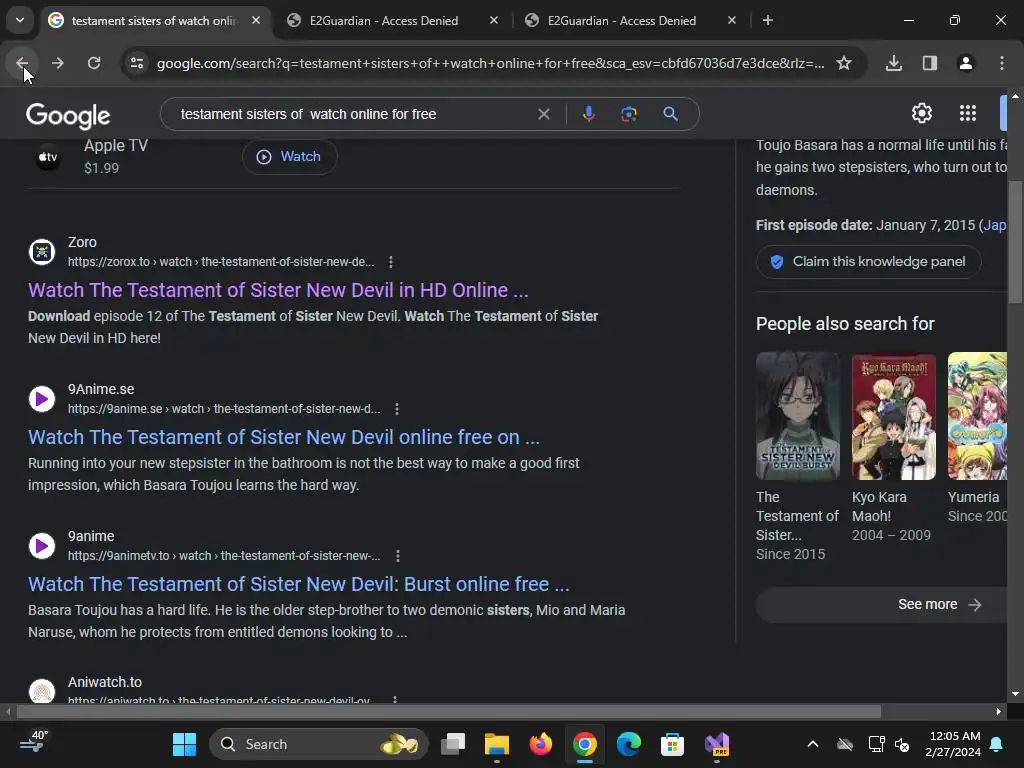Open a new browser tab

768,20
